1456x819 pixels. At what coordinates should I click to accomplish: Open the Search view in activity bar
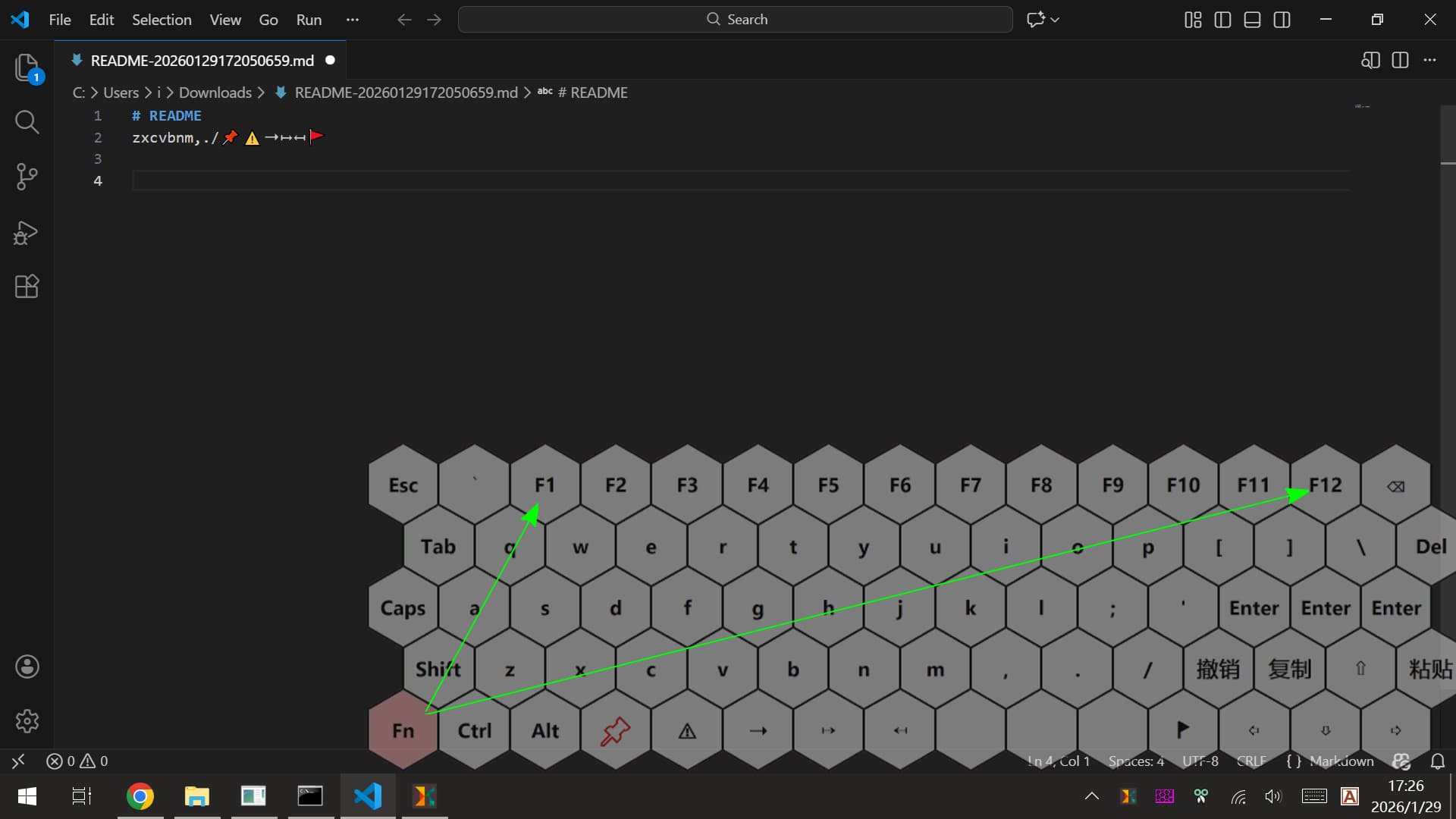tap(27, 122)
